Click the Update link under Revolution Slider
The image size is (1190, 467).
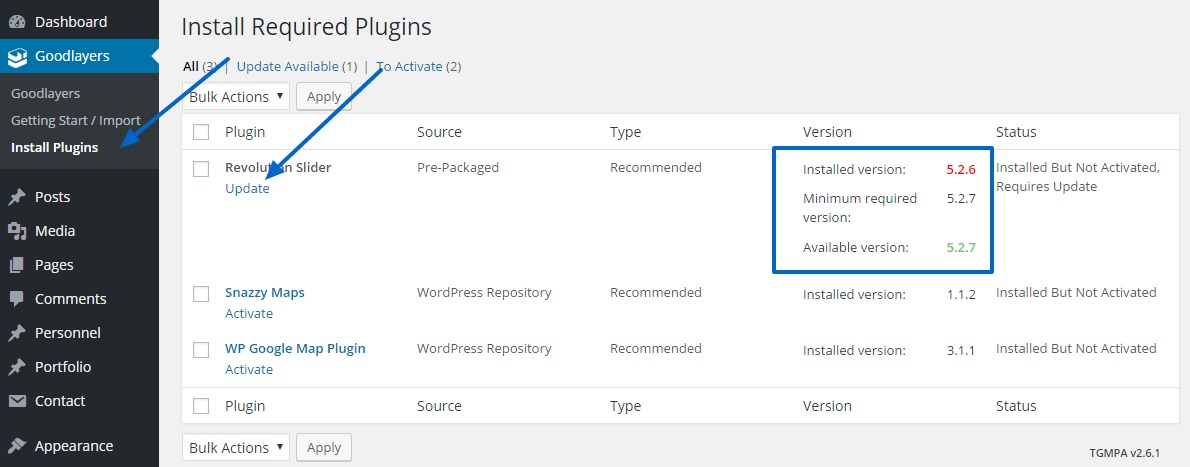pos(247,189)
